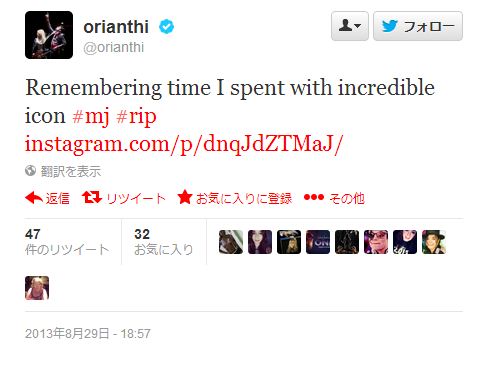Click the orianthi profile avatar

49,35
